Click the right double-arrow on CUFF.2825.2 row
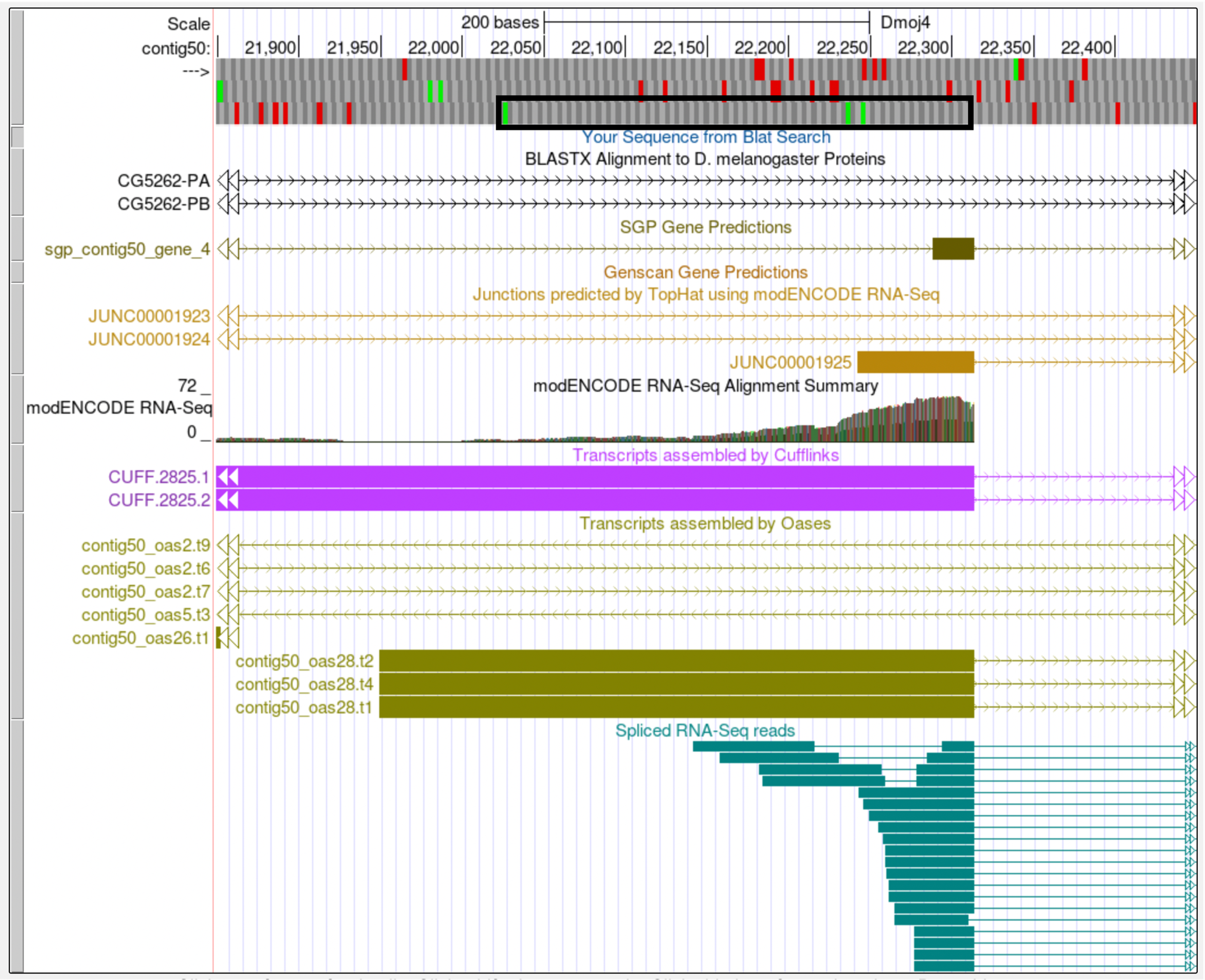 1184,500
